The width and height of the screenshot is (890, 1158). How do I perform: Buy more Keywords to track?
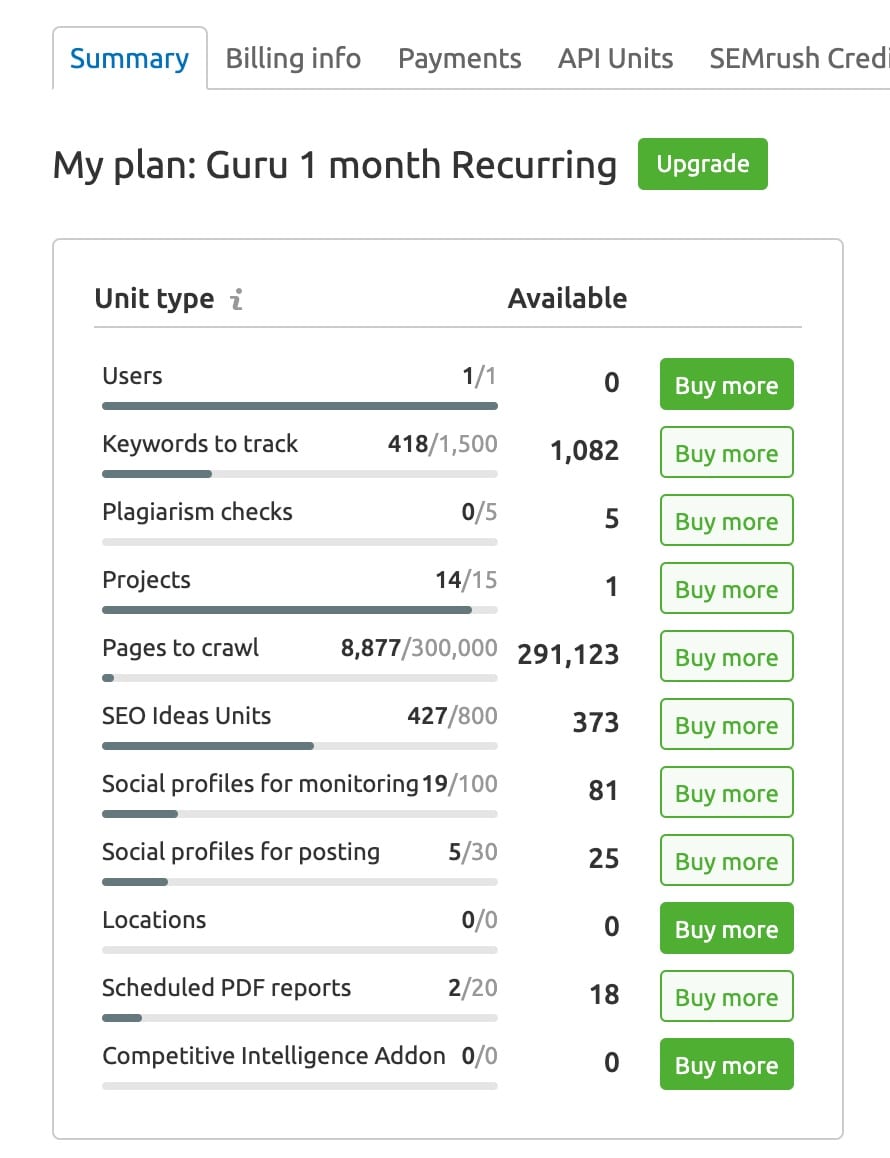[x=726, y=452]
